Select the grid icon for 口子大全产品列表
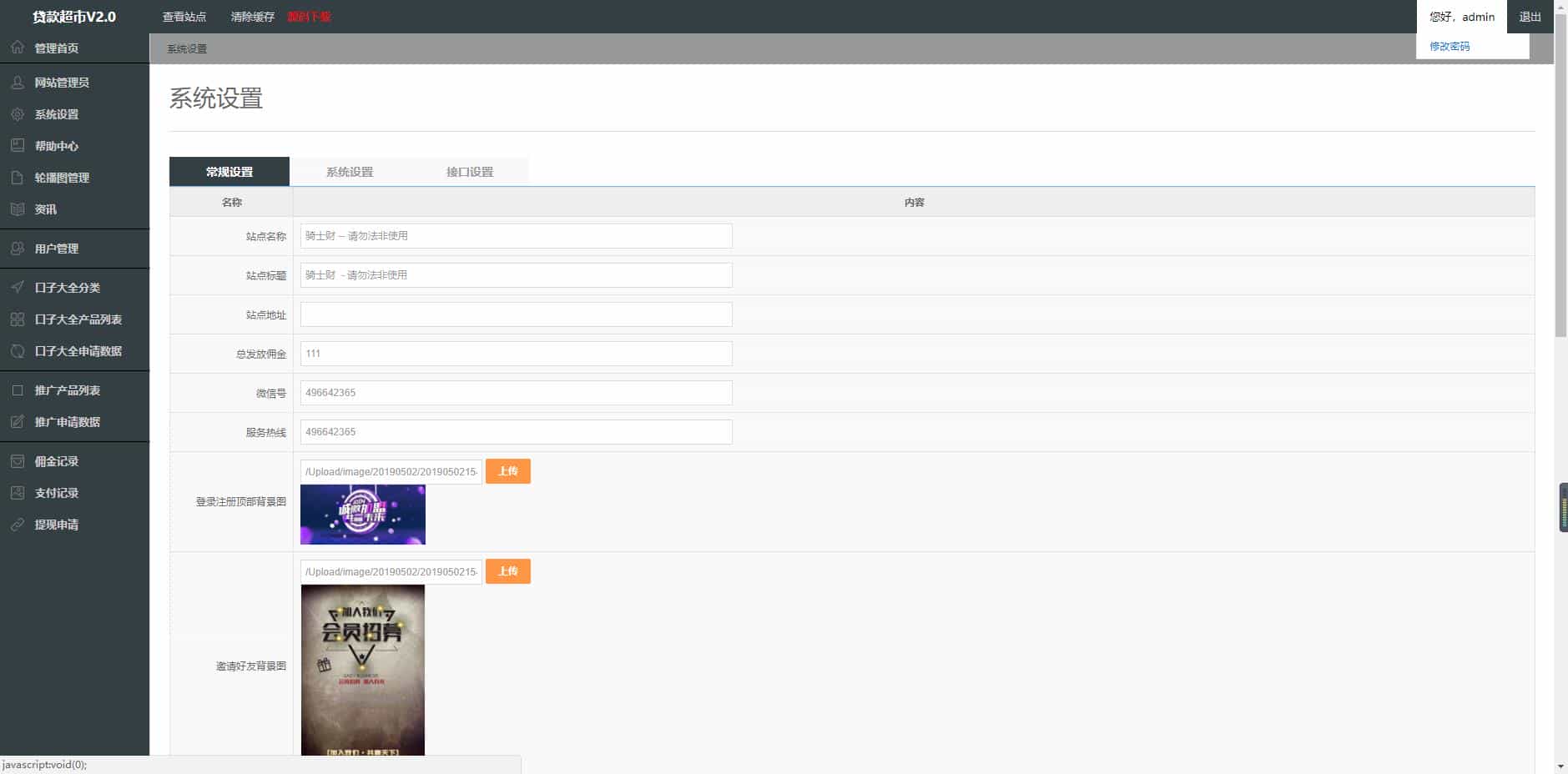This screenshot has width=1568, height=774. 18,319
